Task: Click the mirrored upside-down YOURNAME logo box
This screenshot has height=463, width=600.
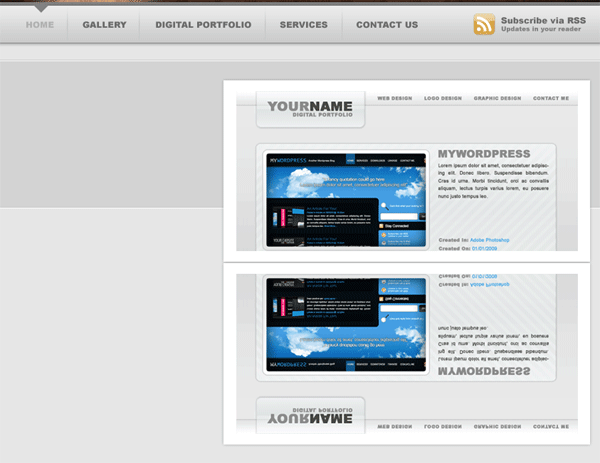Action: (x=310, y=415)
